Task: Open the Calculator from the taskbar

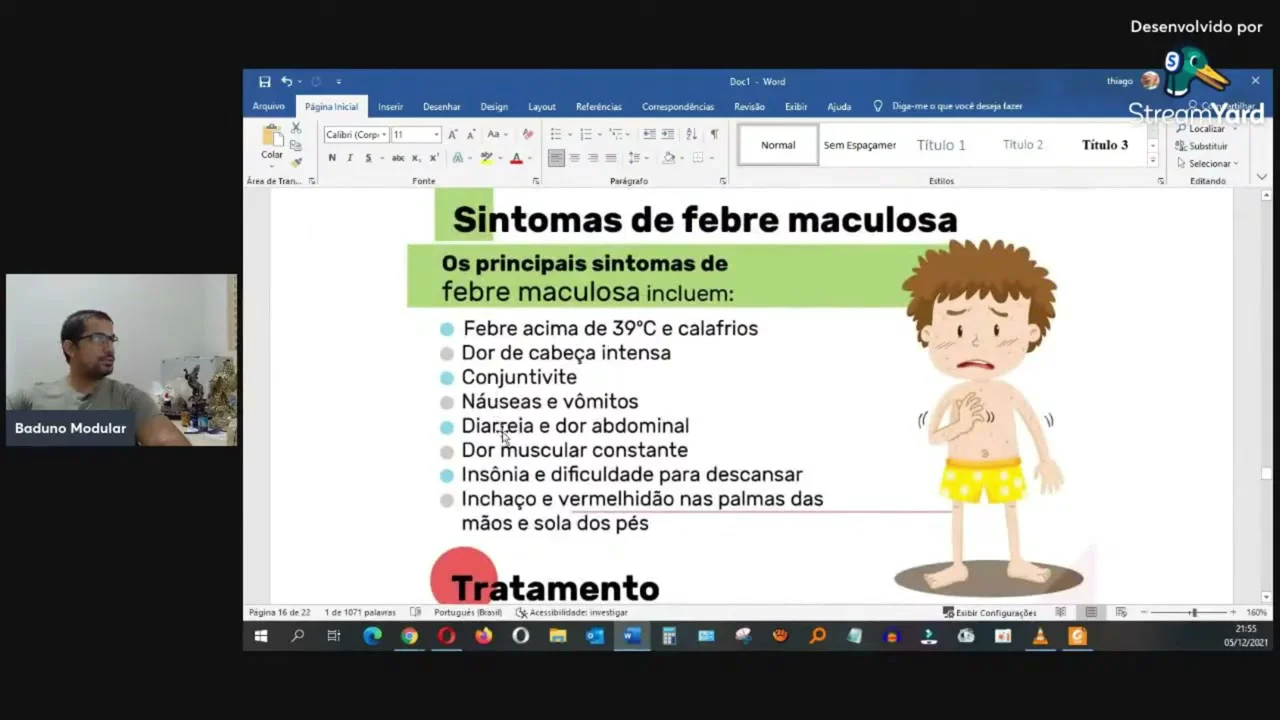Action: (x=669, y=636)
